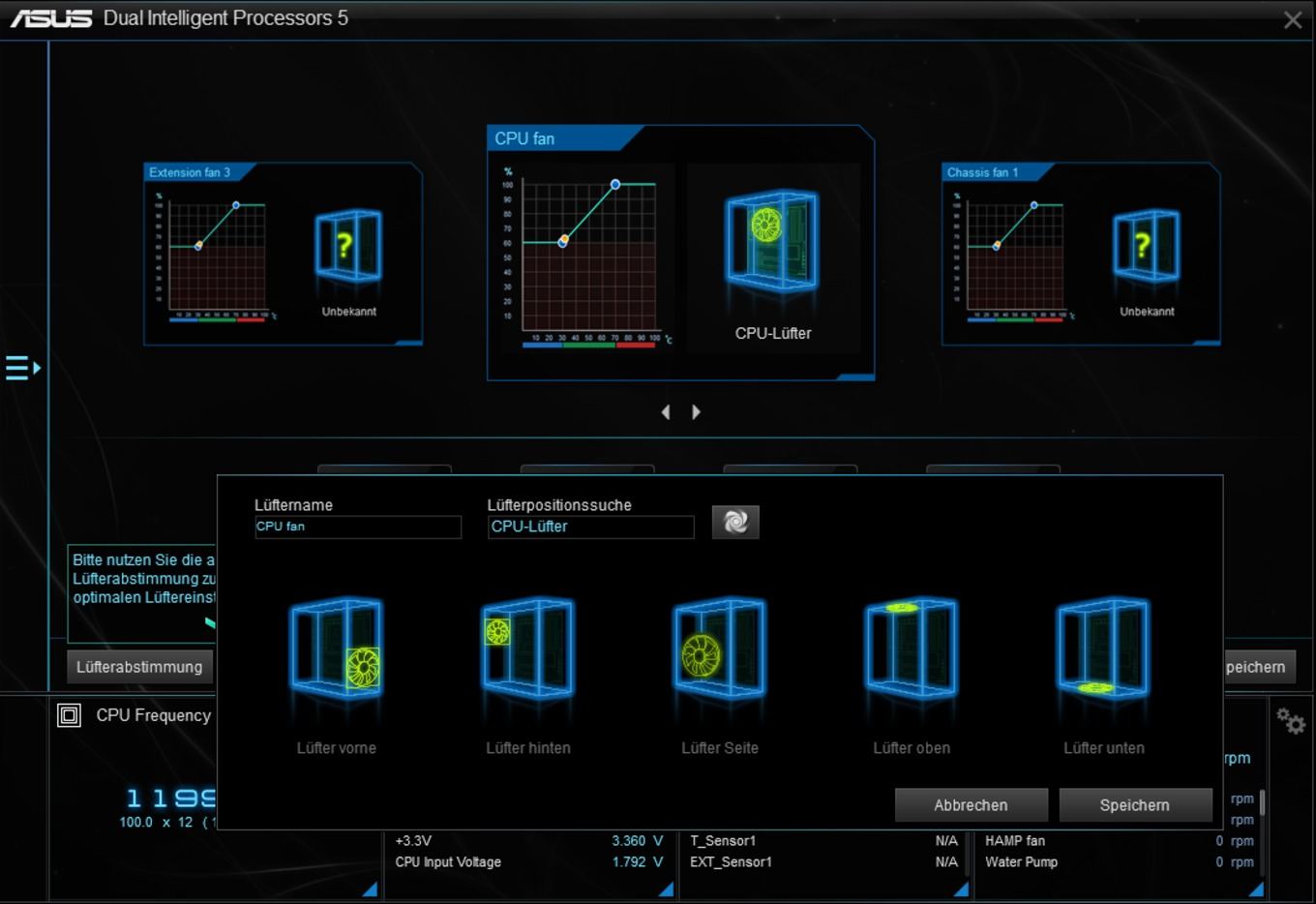Close the Dual Intelligent Processors window
Viewport: 1316px width, 904px height.
pyautogui.click(x=1293, y=19)
